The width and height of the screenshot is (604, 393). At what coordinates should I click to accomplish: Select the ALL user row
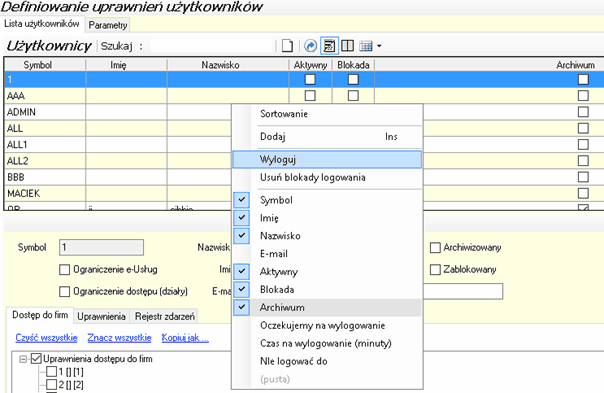[117, 128]
